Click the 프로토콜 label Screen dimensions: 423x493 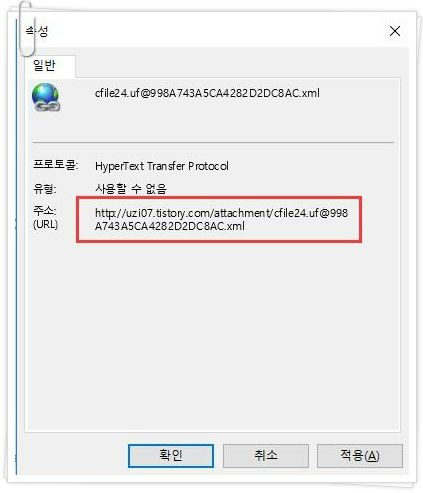[56, 165]
